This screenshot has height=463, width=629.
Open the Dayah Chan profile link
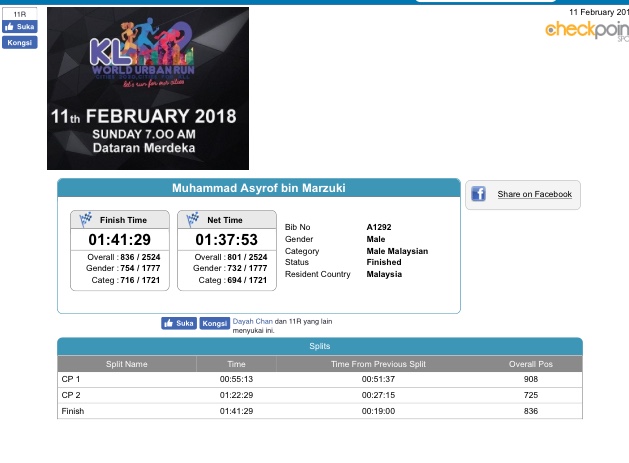pyautogui.click(x=253, y=321)
